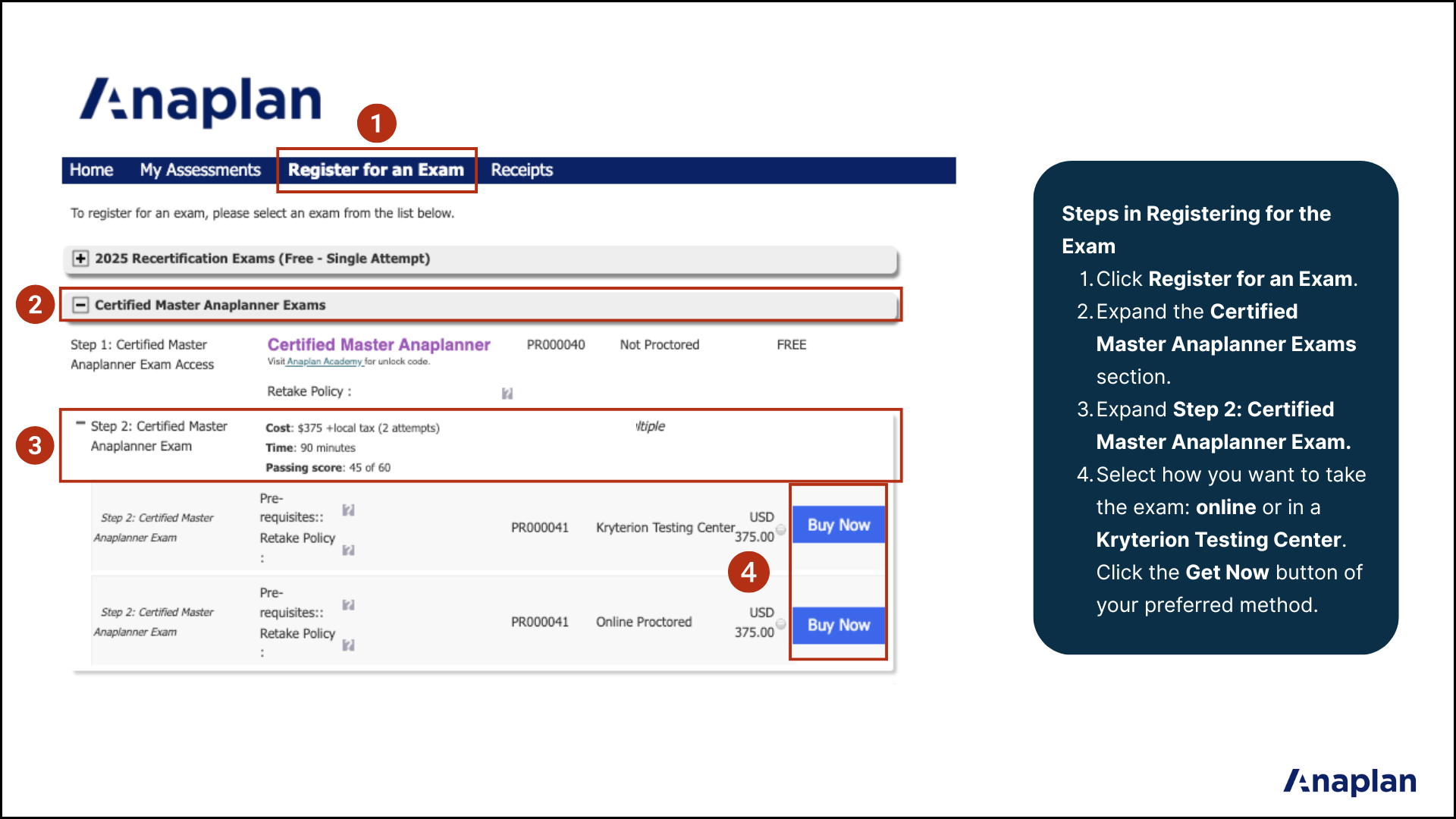Collapse the Certified Master Anaplanner Exams section
The width and height of the screenshot is (1456, 819).
click(80, 305)
